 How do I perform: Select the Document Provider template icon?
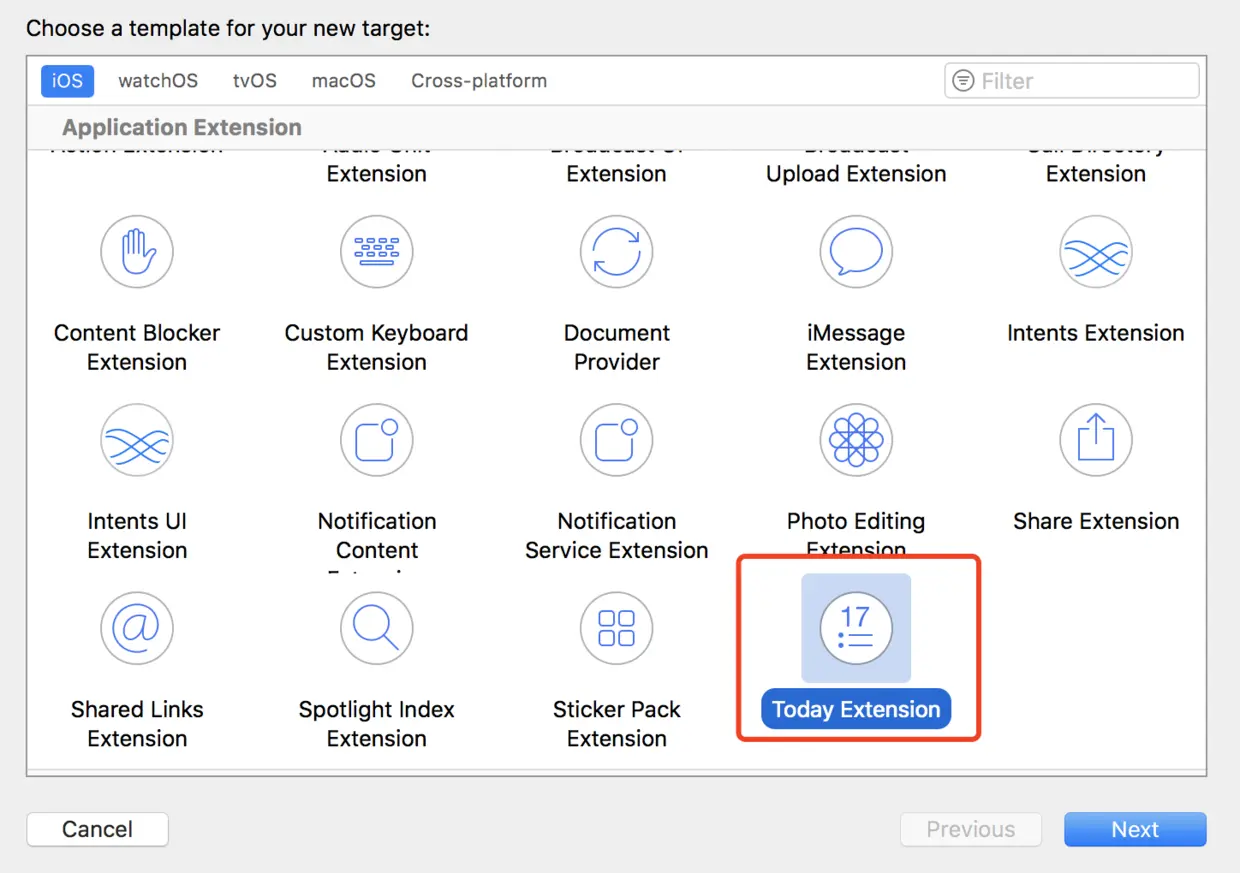[617, 252]
